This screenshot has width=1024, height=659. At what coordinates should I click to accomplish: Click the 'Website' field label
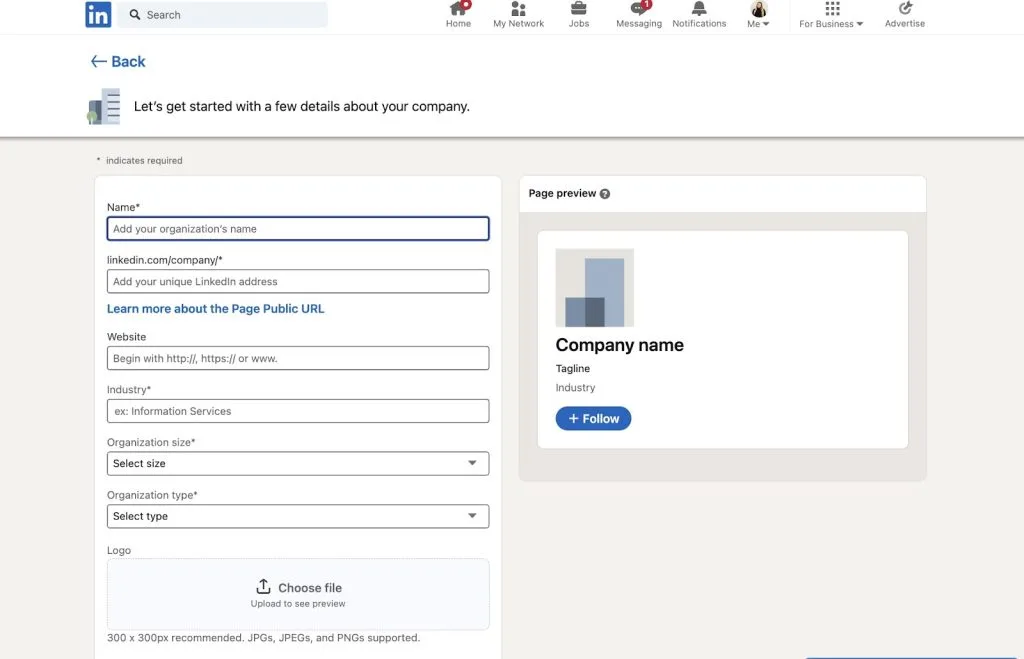[127, 337]
